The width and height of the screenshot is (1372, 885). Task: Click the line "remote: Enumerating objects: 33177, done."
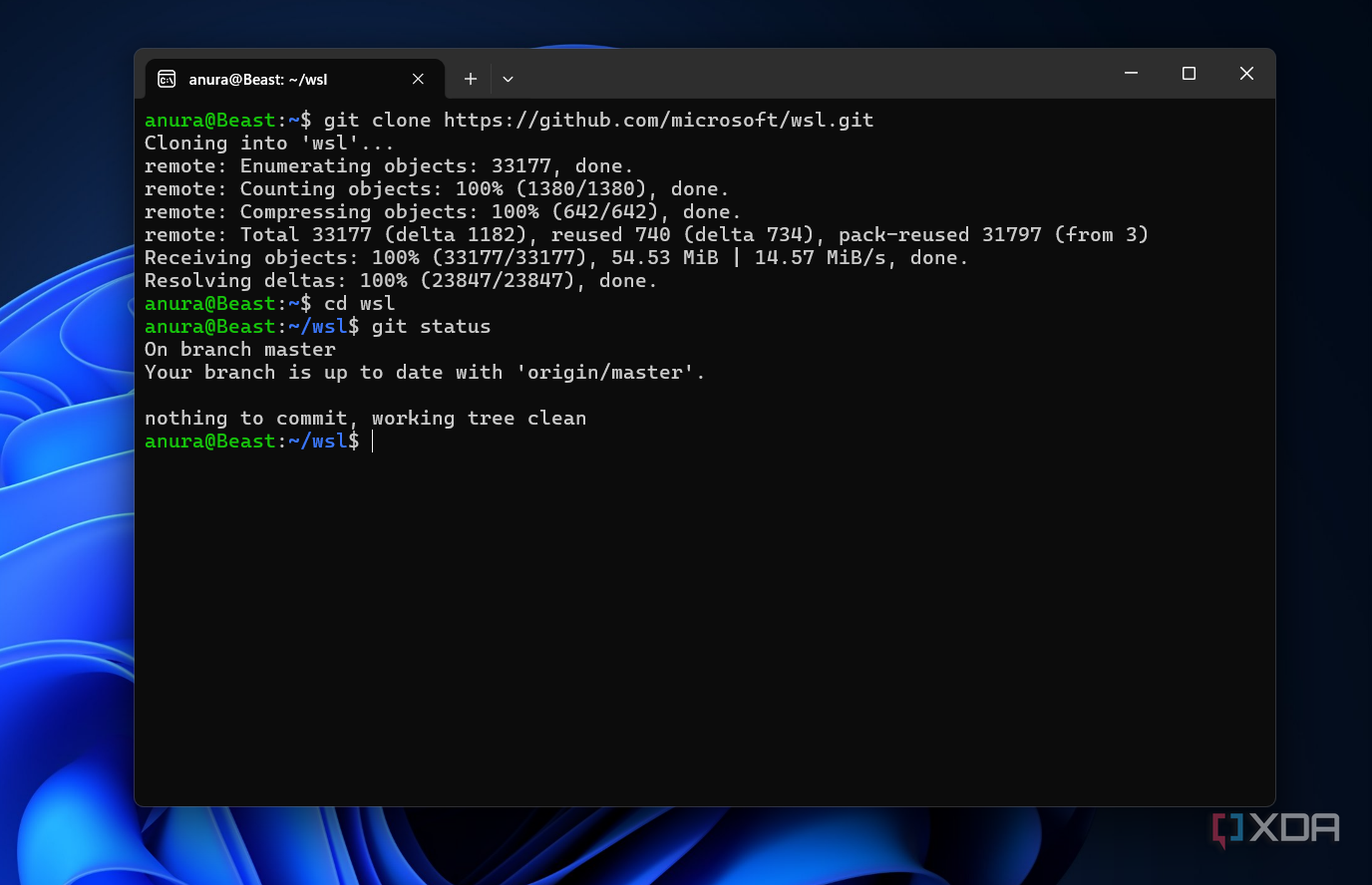point(389,166)
